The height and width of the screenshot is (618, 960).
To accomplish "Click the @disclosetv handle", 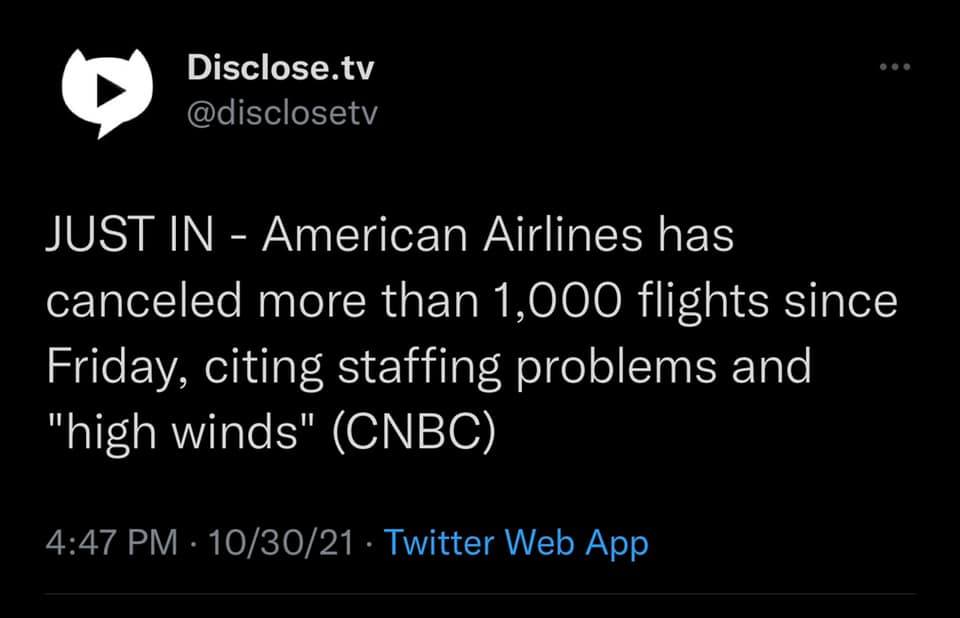I will pyautogui.click(x=282, y=116).
